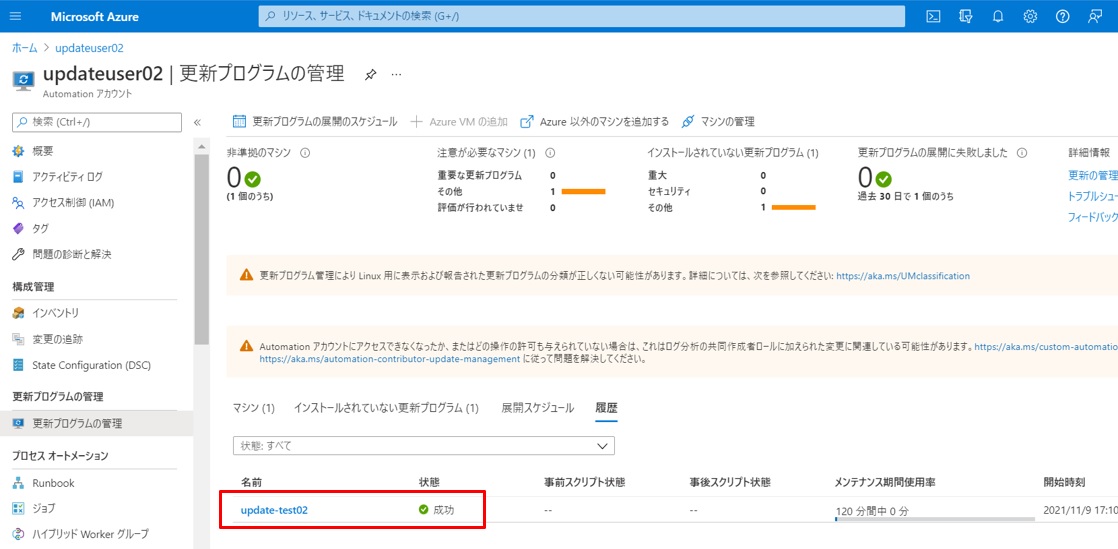Click Azure 以外のマシンを追加する

click(594, 122)
